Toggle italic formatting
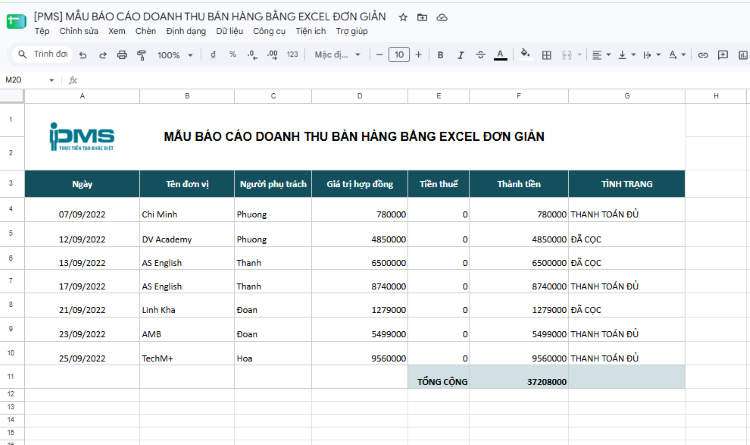 click(460, 55)
